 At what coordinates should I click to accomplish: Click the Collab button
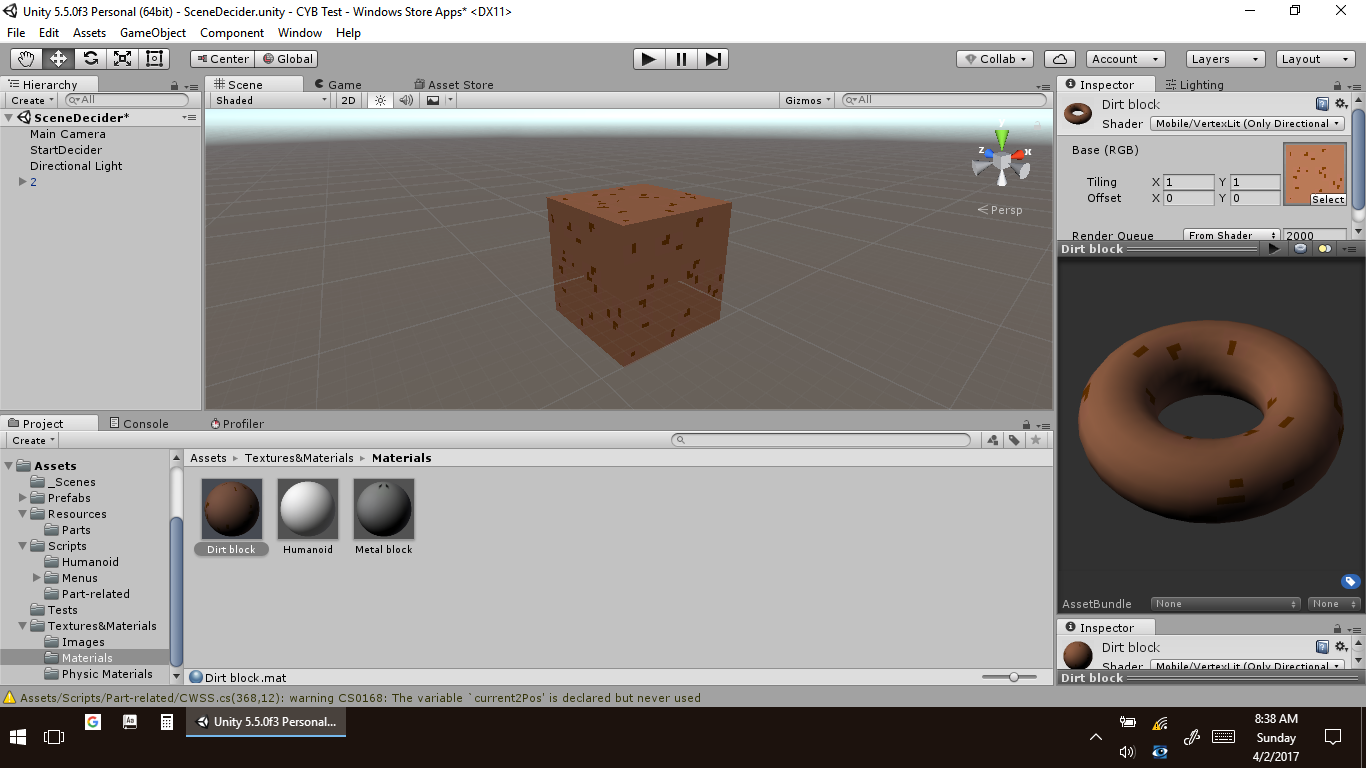point(994,59)
